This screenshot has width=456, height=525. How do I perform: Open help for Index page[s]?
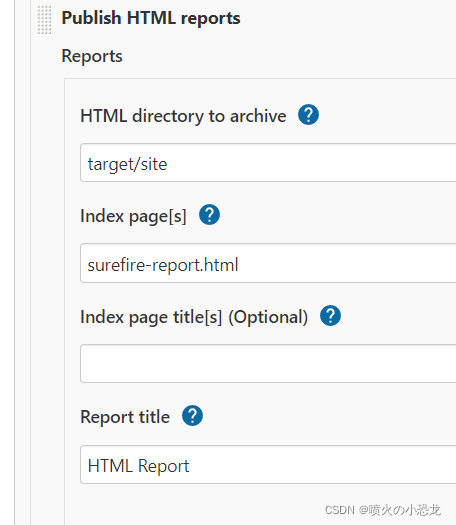pos(209,215)
